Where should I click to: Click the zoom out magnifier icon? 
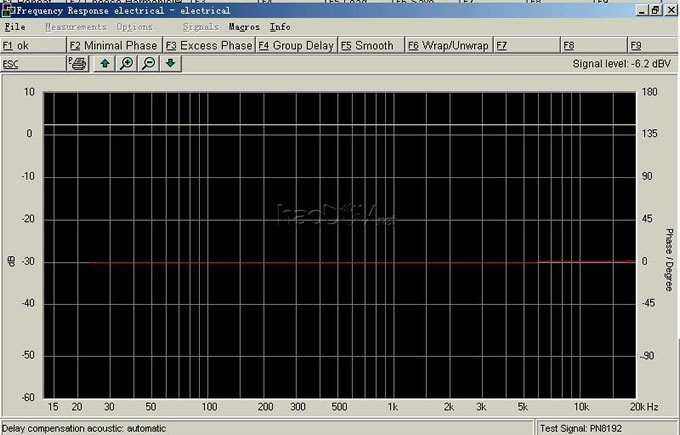tap(148, 64)
